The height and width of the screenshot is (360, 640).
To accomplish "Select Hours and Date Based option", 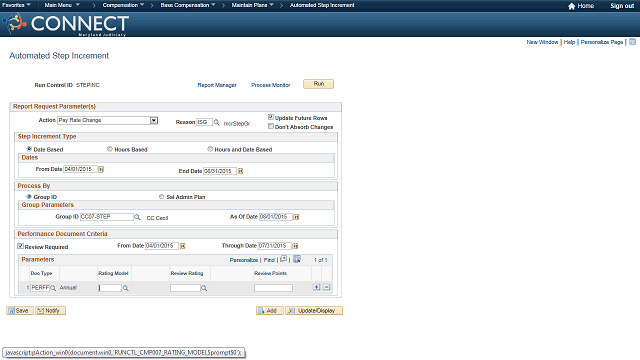I will coord(210,149).
